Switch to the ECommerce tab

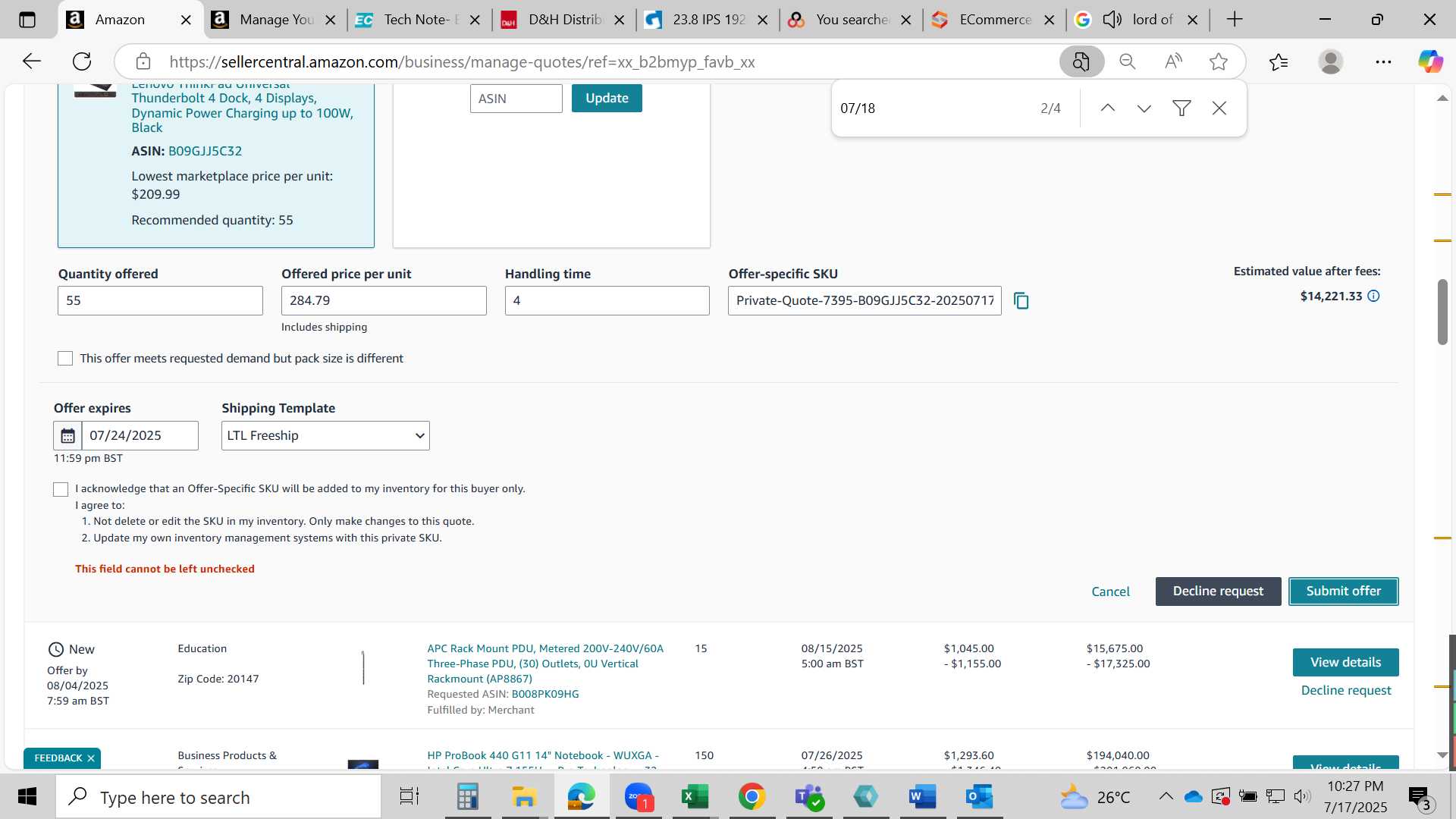click(x=995, y=20)
